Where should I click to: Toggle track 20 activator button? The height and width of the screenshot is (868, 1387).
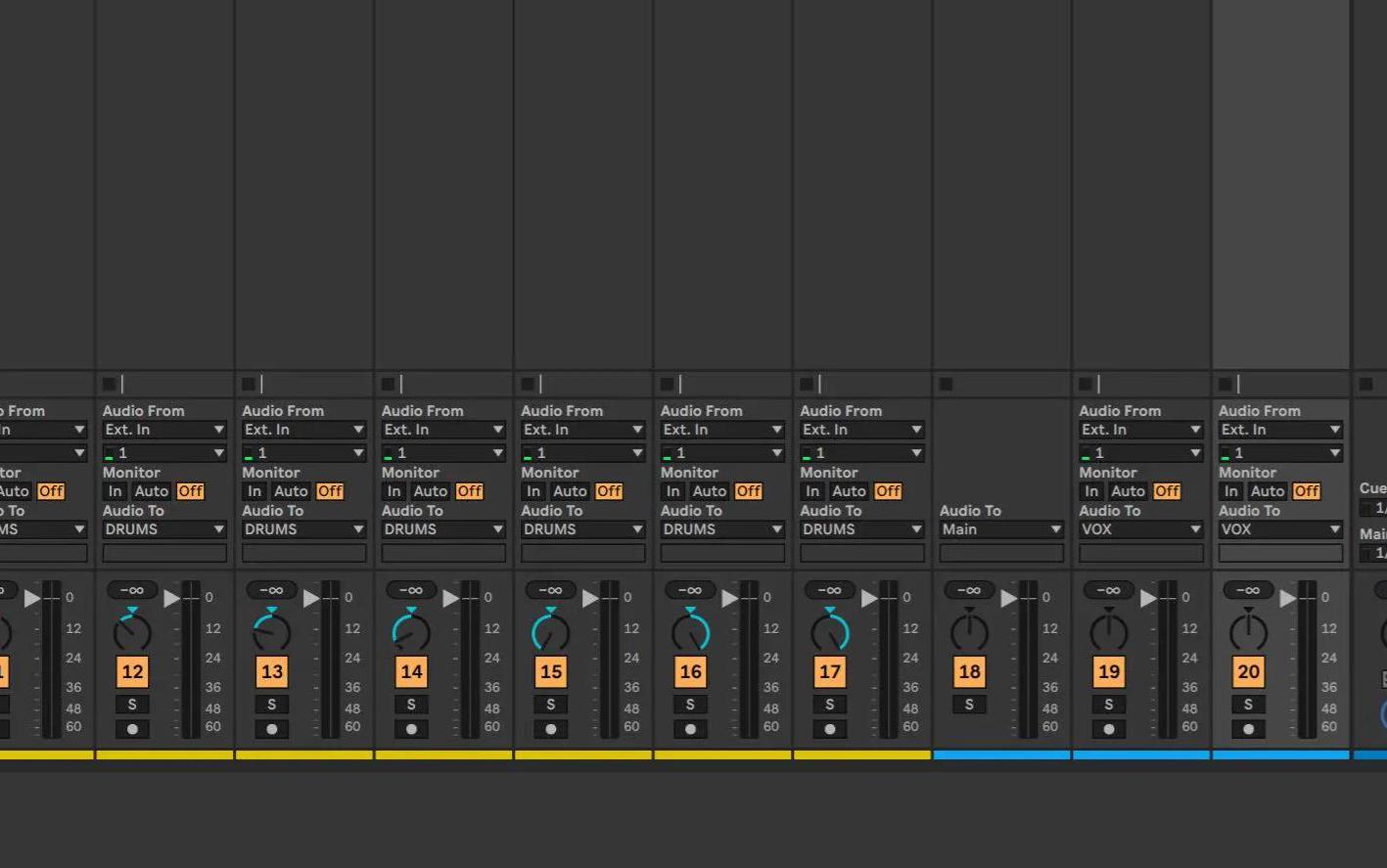[1248, 672]
